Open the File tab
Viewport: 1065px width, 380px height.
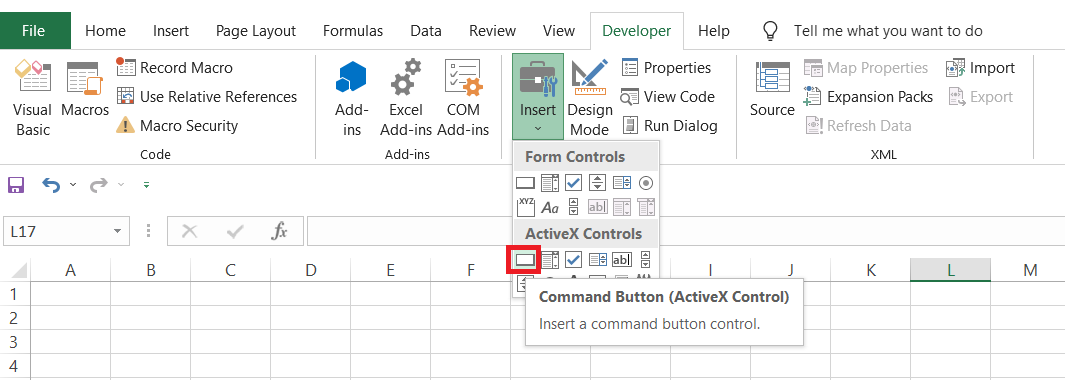34,31
